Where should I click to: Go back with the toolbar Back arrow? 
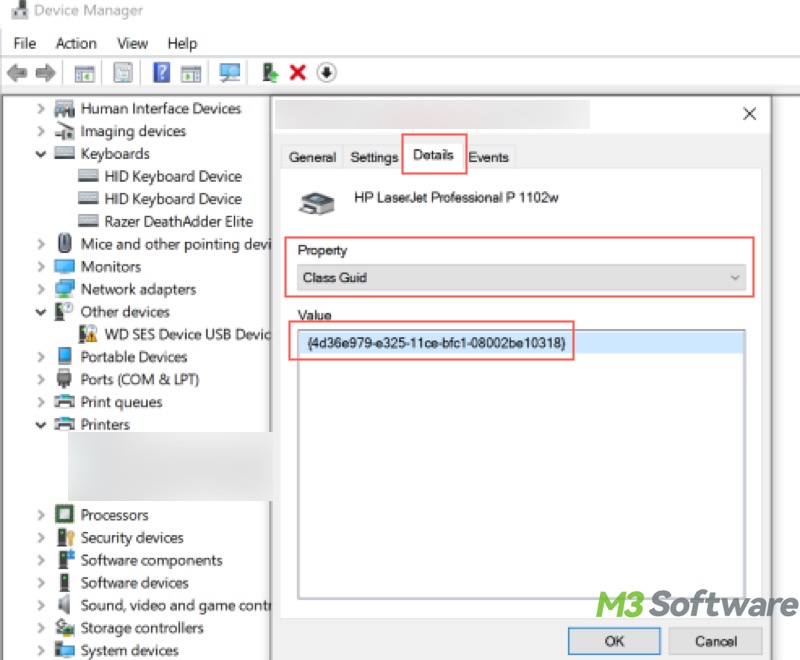pos(17,72)
